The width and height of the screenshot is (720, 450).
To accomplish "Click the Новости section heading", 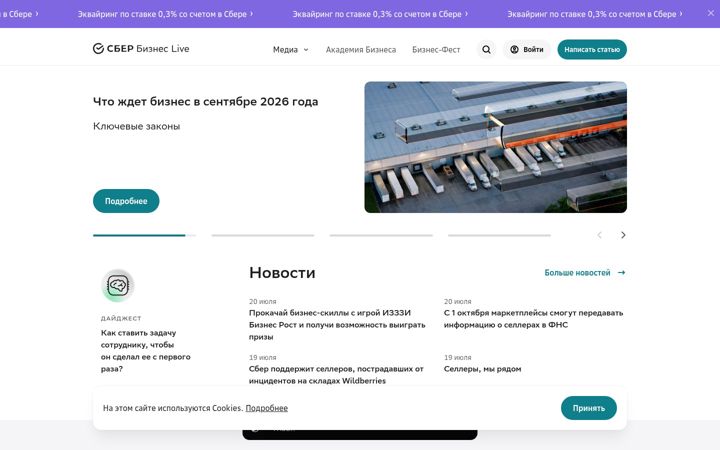I will click(282, 273).
